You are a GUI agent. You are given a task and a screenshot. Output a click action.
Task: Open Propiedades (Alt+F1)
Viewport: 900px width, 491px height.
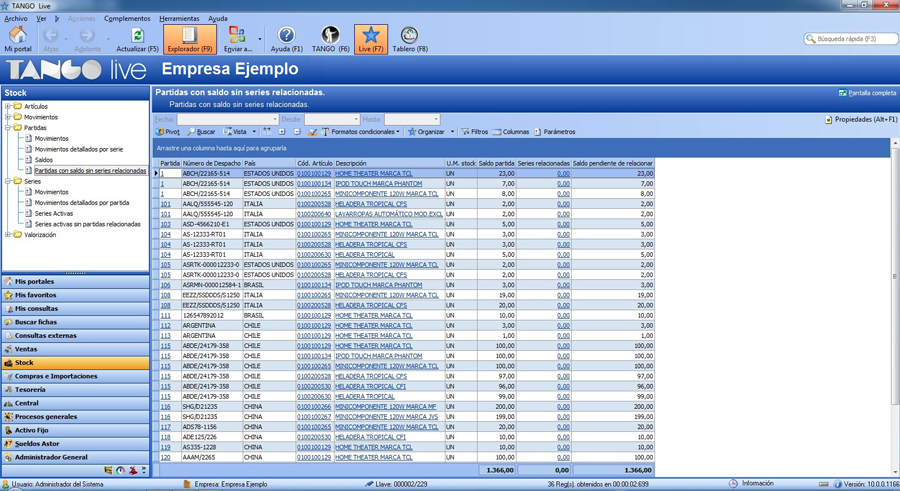click(x=861, y=119)
